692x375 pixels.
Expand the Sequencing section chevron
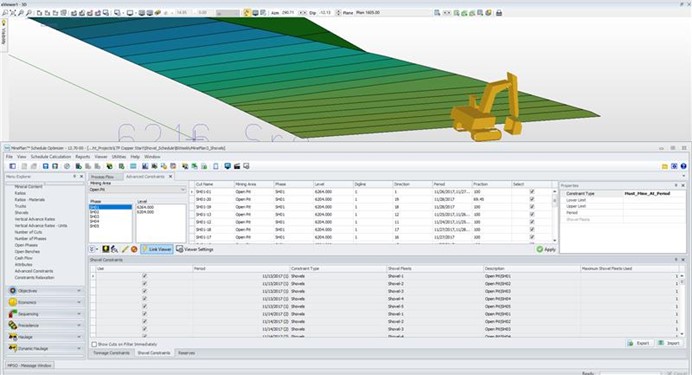point(79,314)
